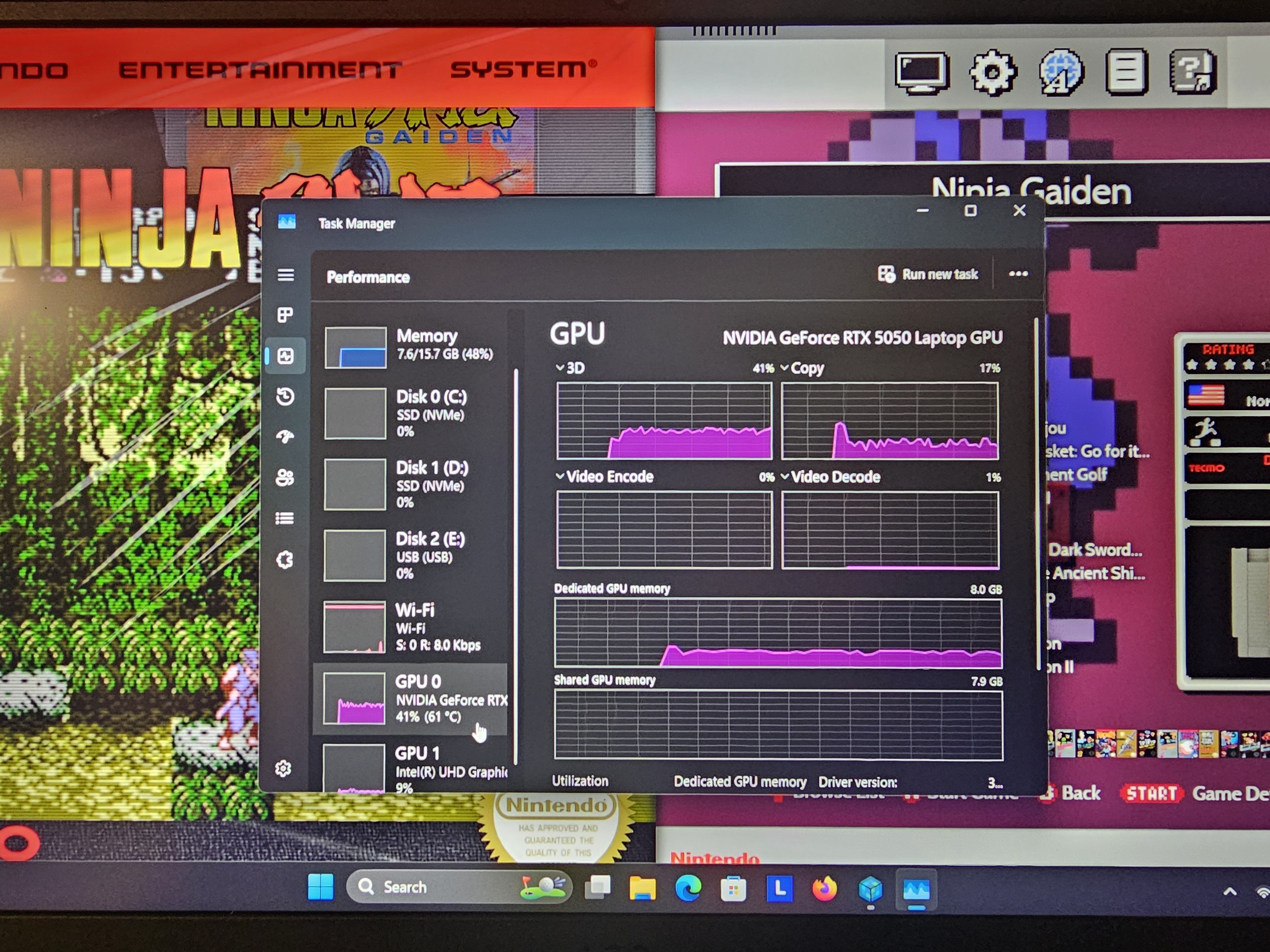Expand the hamburger navigation menu
Image resolution: width=1270 pixels, height=952 pixels.
(x=286, y=275)
